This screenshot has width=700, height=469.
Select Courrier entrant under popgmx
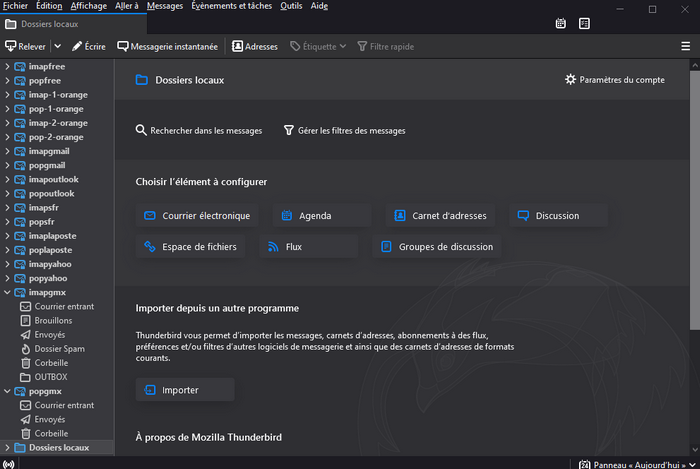pos(57,405)
